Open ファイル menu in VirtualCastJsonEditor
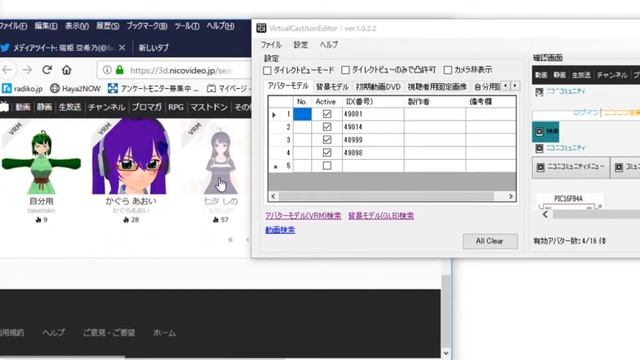640x360 pixels. pyautogui.click(x=271, y=44)
